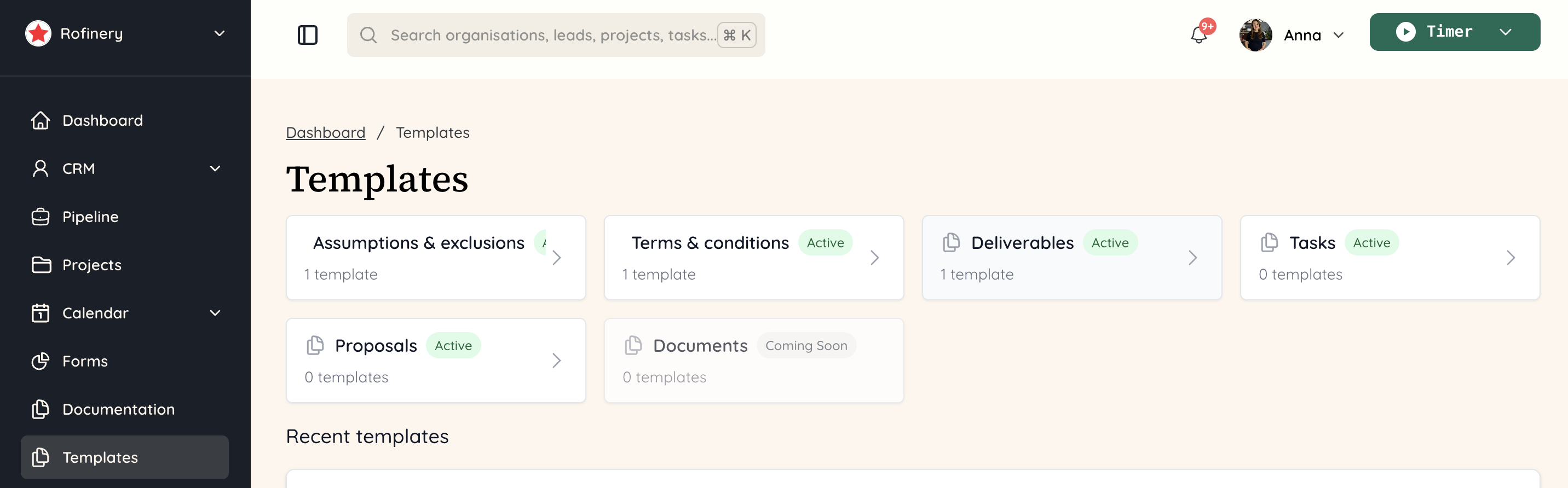
Task: Expand the CRM submenu chevron
Action: 214,168
